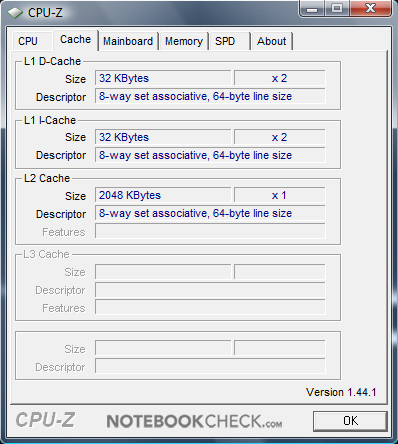The width and height of the screenshot is (398, 444).
Task: Switch to the SPD tab
Action: click(230, 41)
